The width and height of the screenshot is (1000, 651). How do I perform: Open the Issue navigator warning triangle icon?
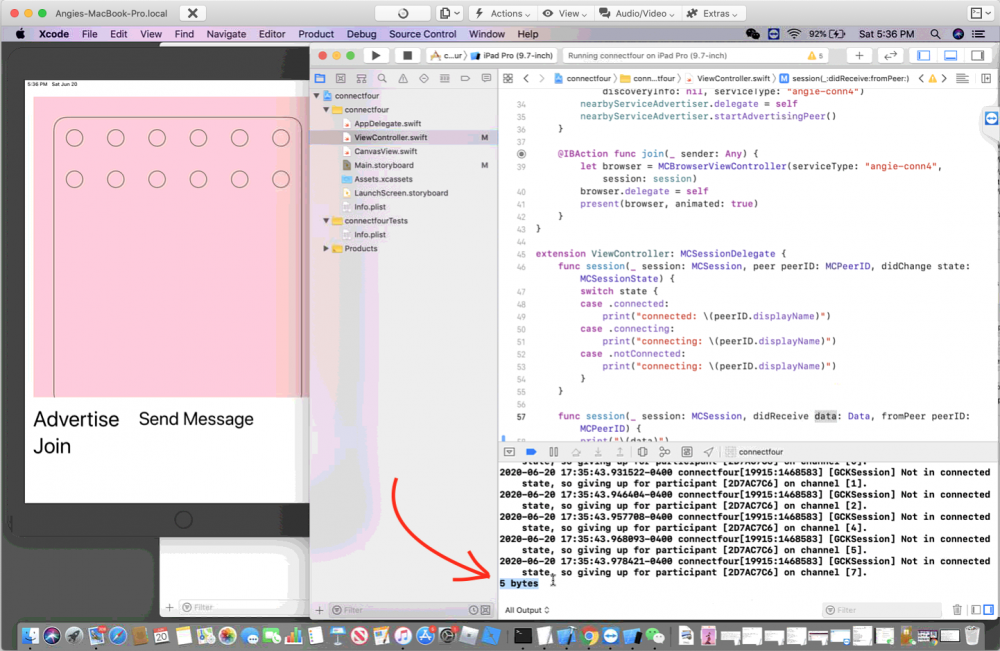(x=402, y=78)
